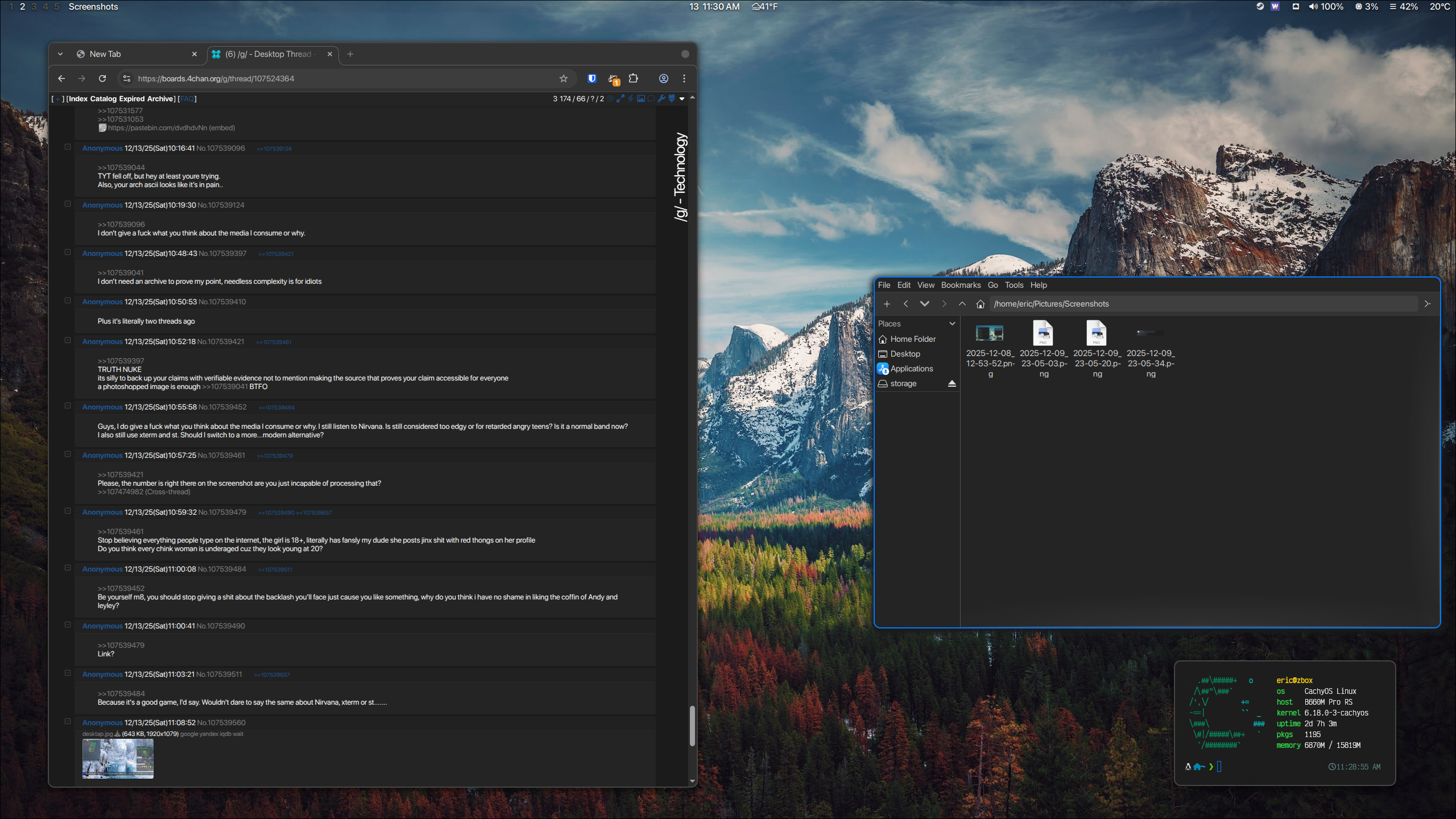
Task: Open the 4chan X header dropdown arrow
Action: (x=682, y=98)
